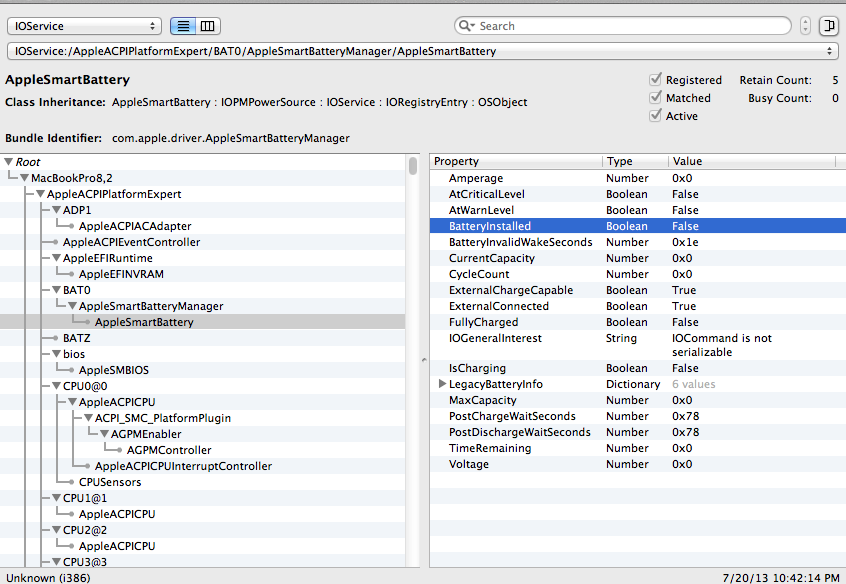Select the ExternalChargeCapable property row
This screenshot has height=584, width=846.
click(638, 290)
